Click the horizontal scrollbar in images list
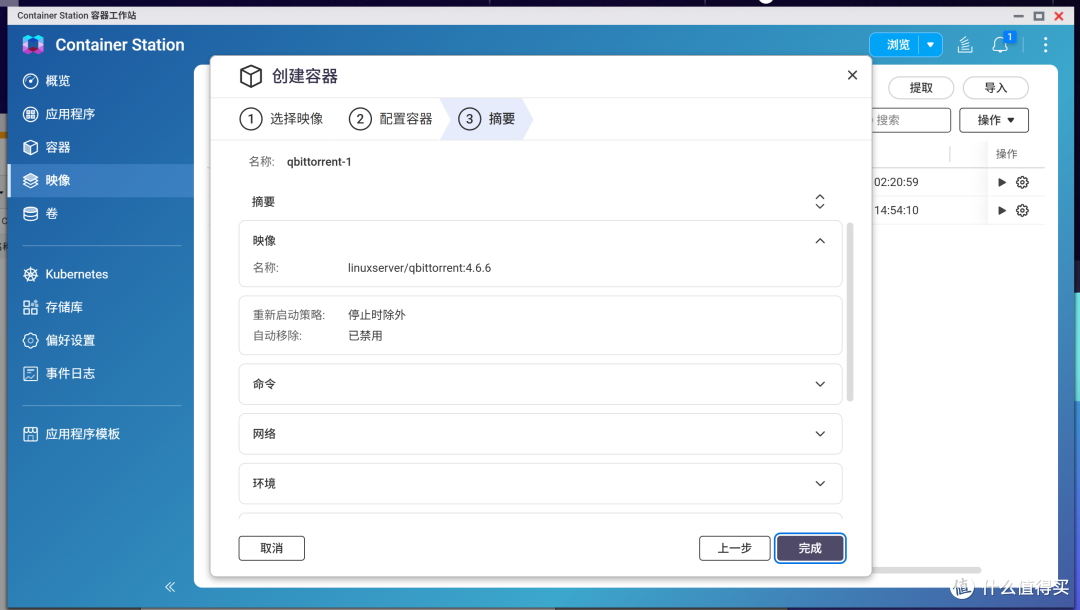Viewport: 1080px width, 610px height. (926, 570)
